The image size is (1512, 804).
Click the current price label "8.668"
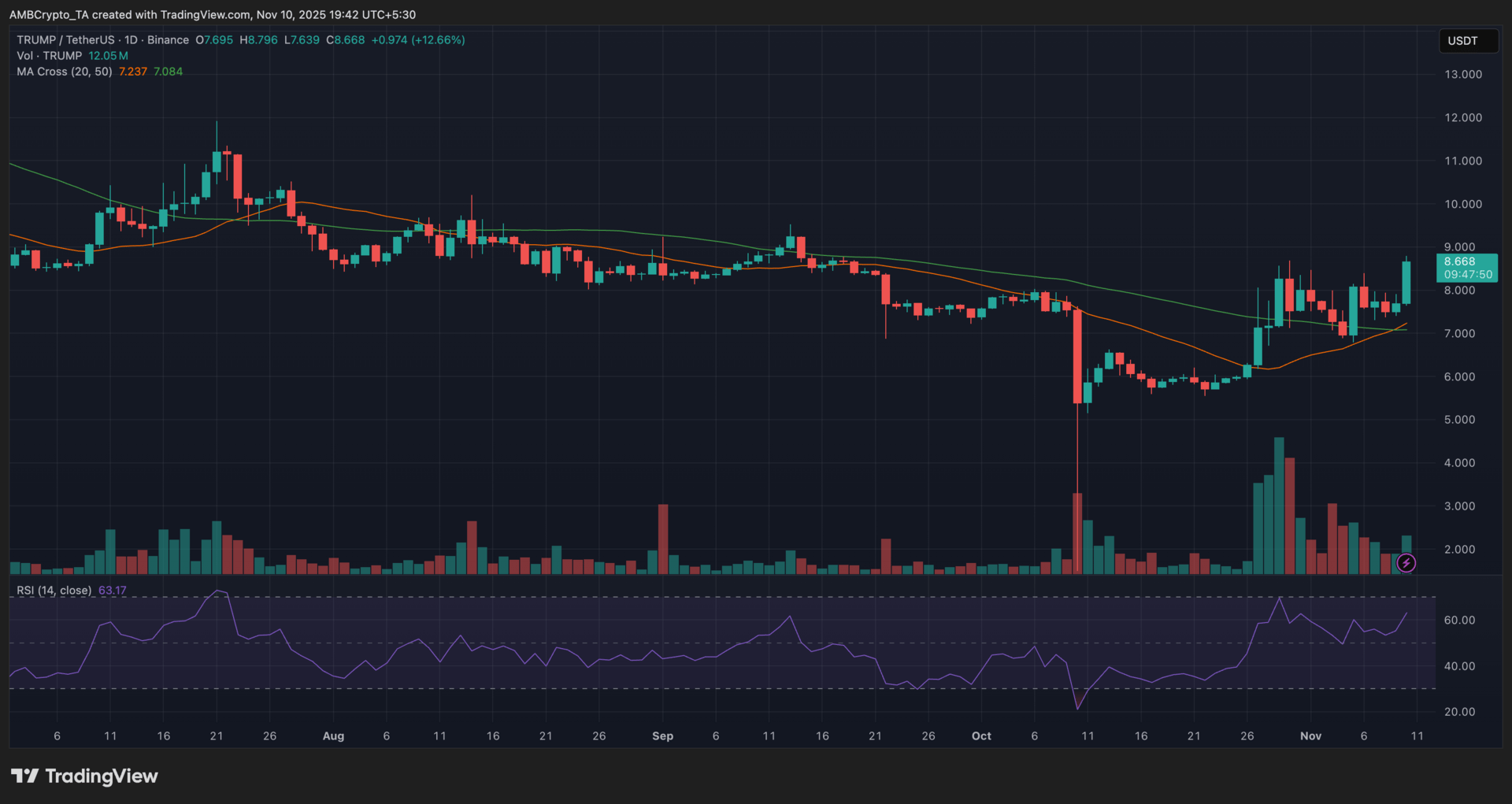1460,261
